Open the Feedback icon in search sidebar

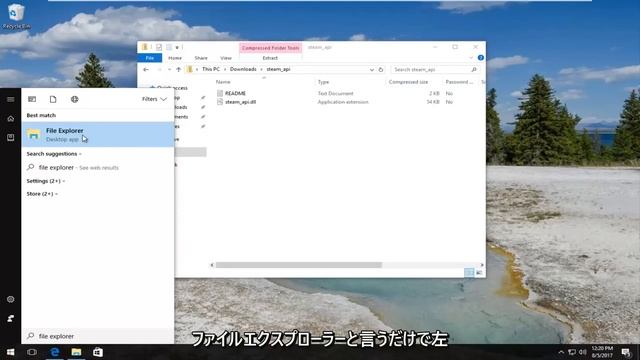(x=11, y=318)
